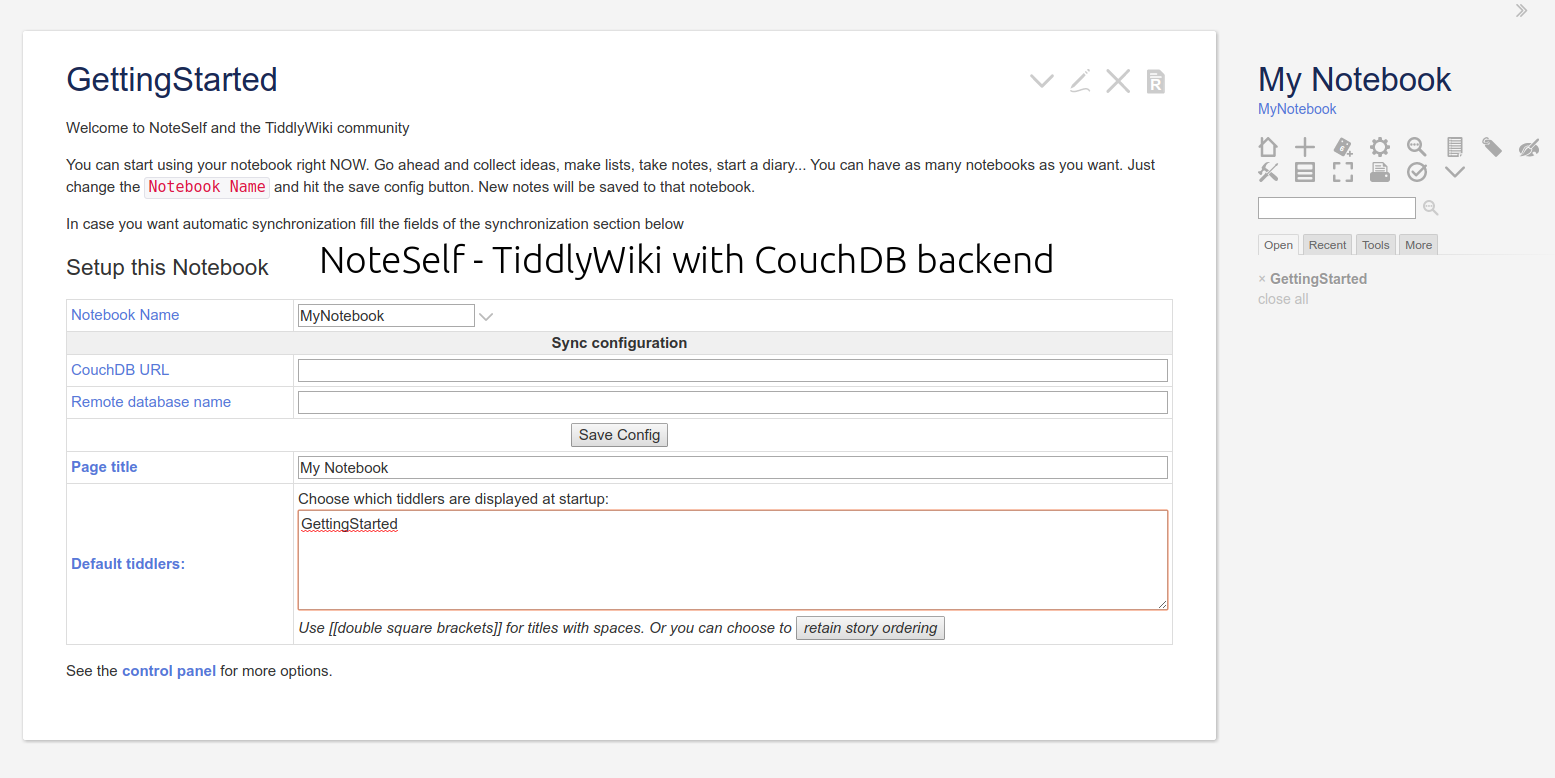Open the home page icon in the sidebar
The height and width of the screenshot is (778, 1555).
[1268, 147]
